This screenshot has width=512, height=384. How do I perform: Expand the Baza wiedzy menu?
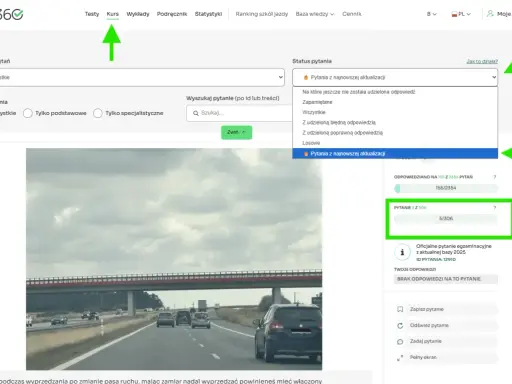click(314, 14)
